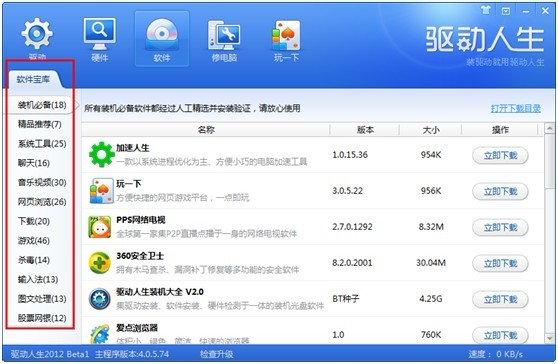Select the 系统工具(25) category
Image resolution: width=558 pixels, height=364 pixels.
(x=42, y=144)
